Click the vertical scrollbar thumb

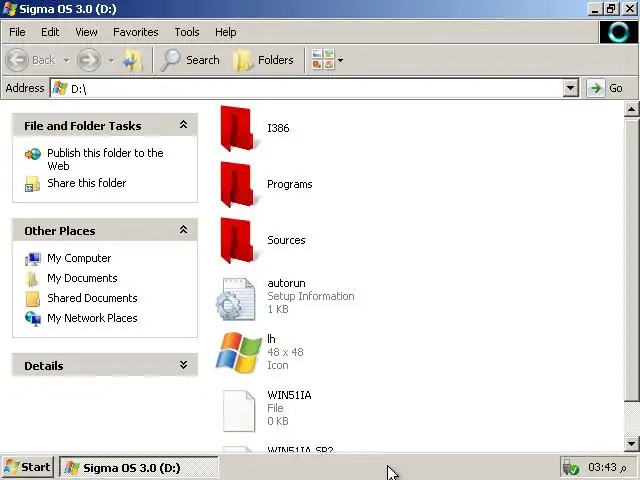631,259
